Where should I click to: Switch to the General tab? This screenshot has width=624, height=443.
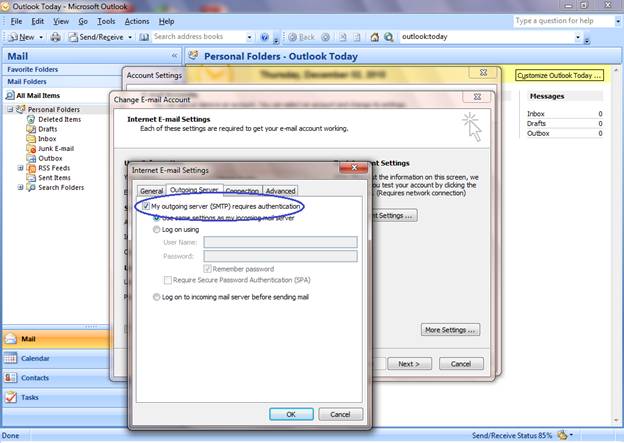(151, 191)
